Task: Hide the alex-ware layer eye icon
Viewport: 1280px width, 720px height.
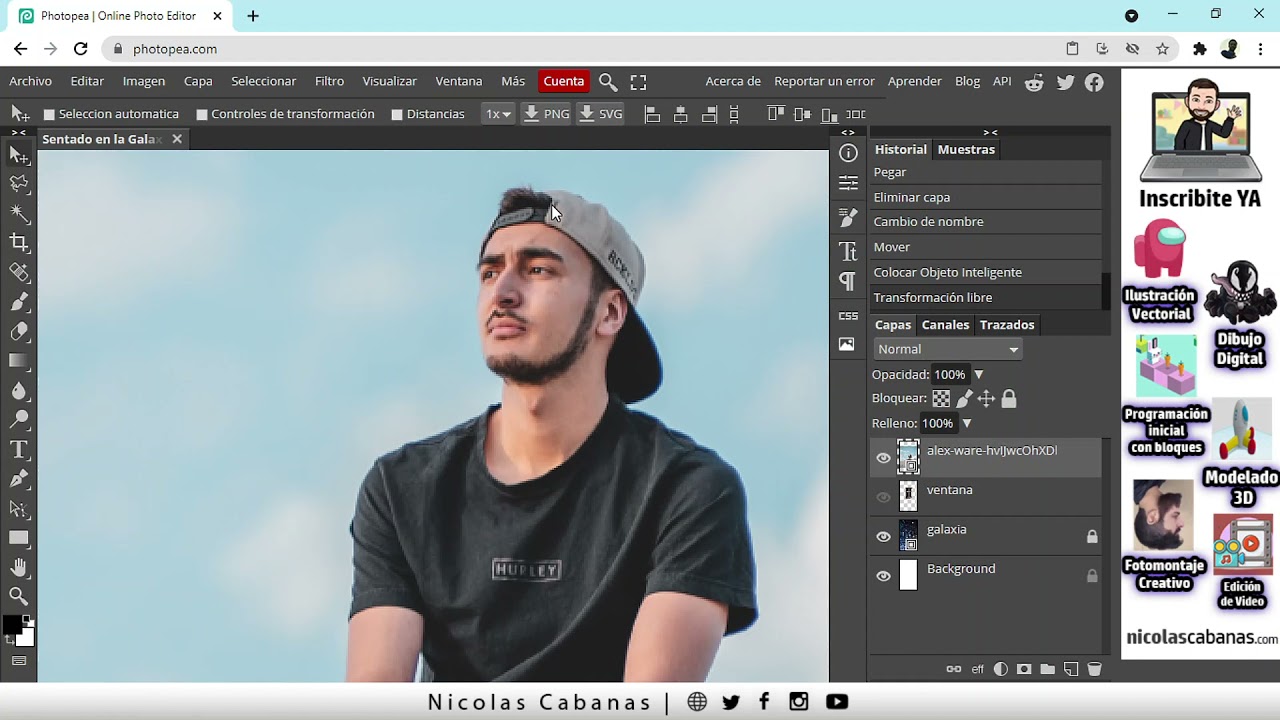Action: pos(883,458)
